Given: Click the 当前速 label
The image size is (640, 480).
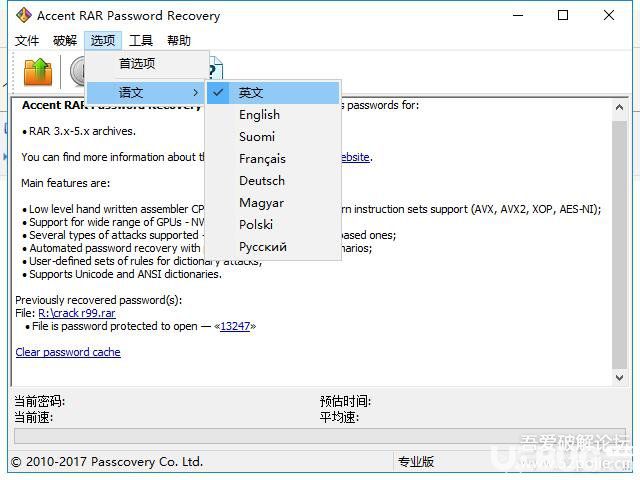Looking at the screenshot, I should pos(33,417).
